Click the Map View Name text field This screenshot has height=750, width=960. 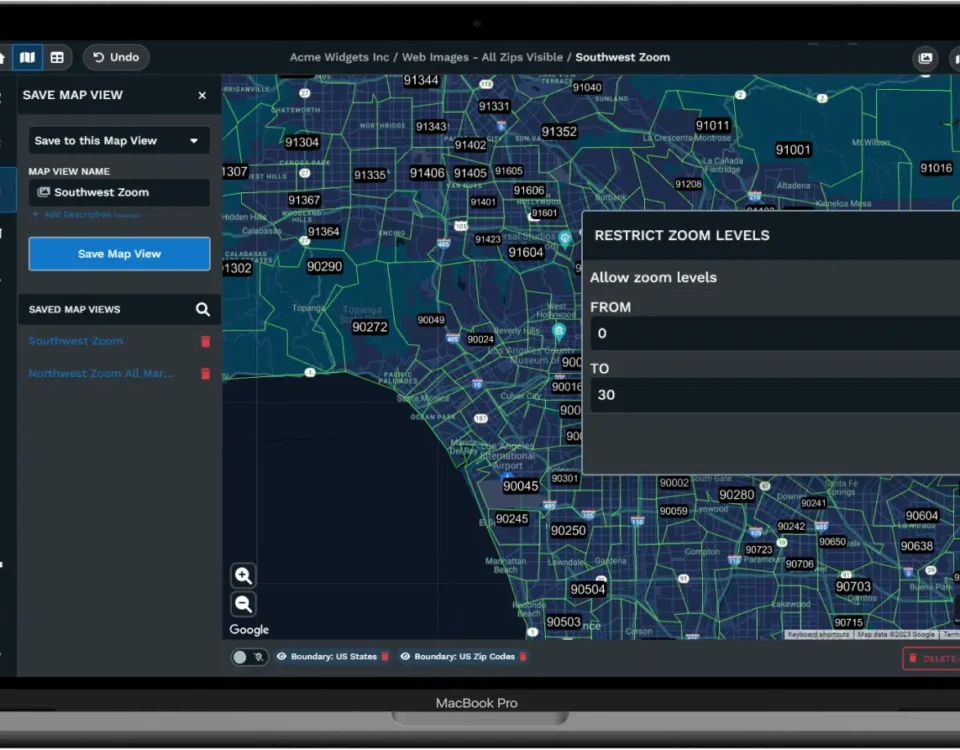pos(119,192)
